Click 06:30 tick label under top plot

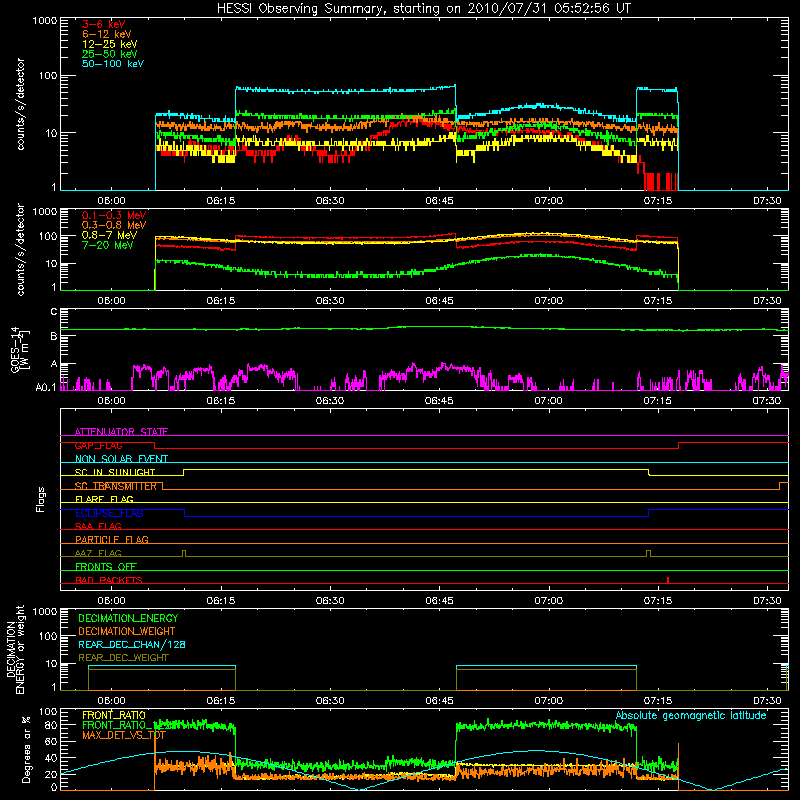330,201
